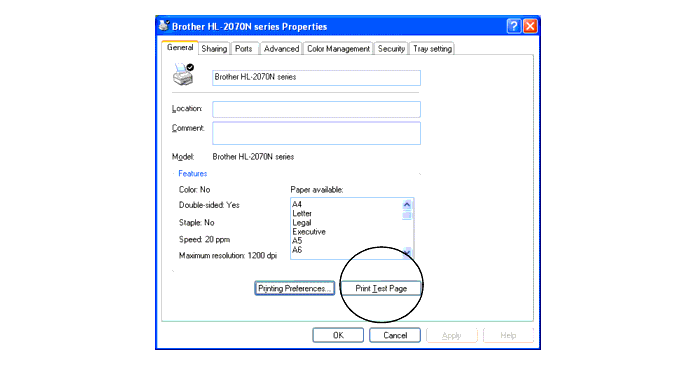Open Printing Preferences

point(295,289)
